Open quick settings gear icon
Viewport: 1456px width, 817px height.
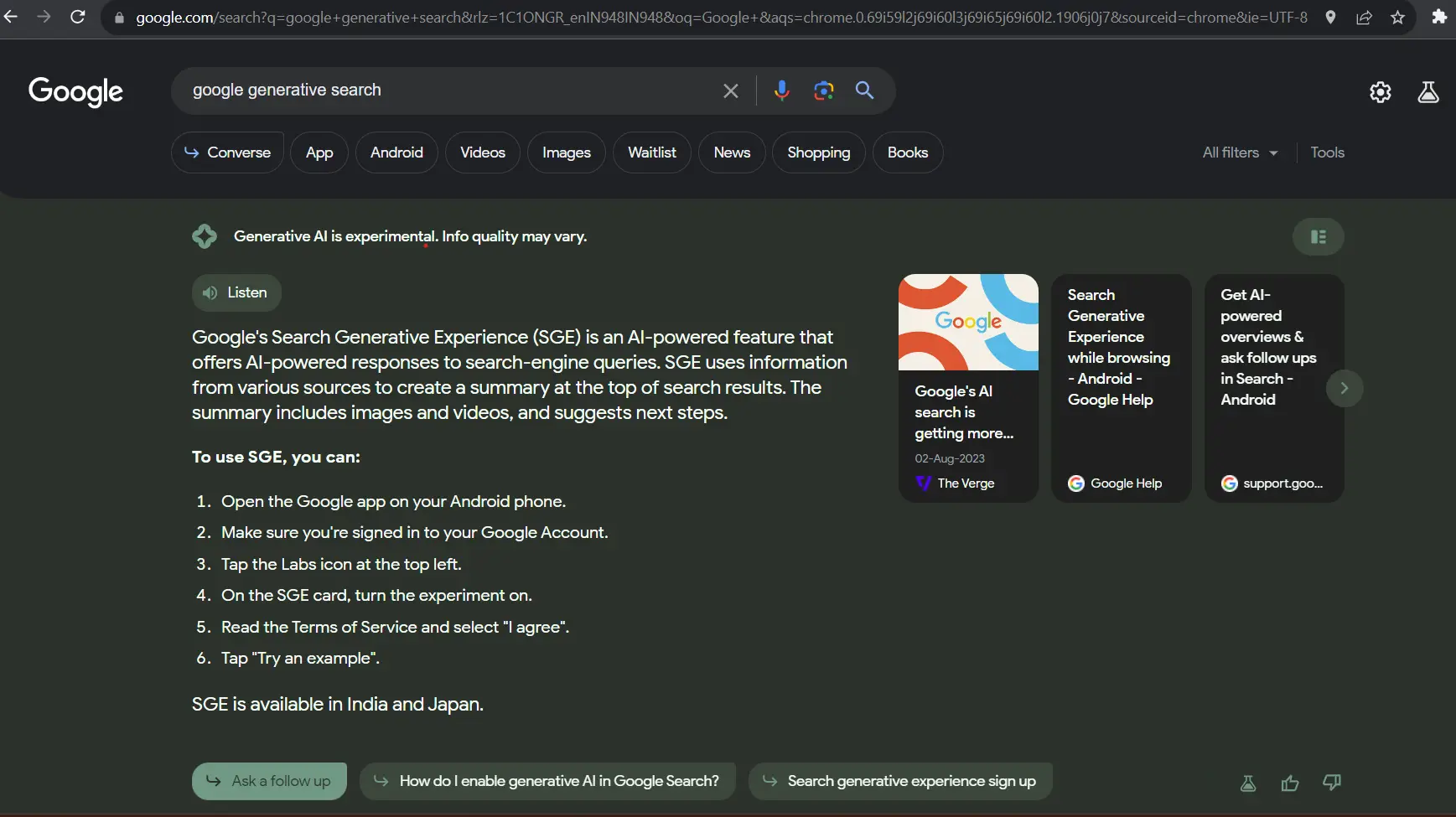pos(1380,92)
